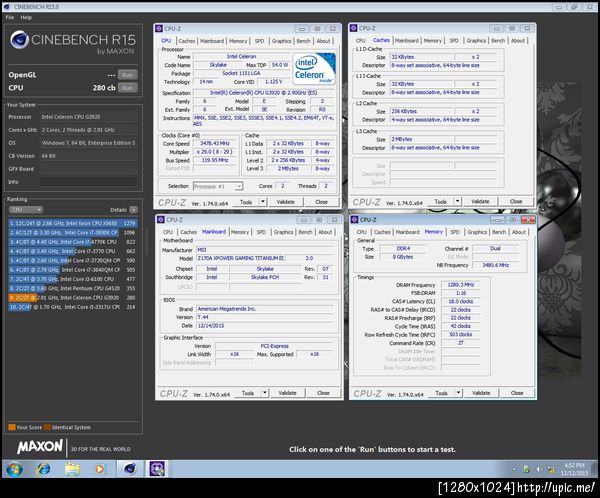Open Tools dropdown arrow in bottom-right CPU-Z
Image resolution: width=600 pixels, height=498 pixels.
(x=459, y=393)
